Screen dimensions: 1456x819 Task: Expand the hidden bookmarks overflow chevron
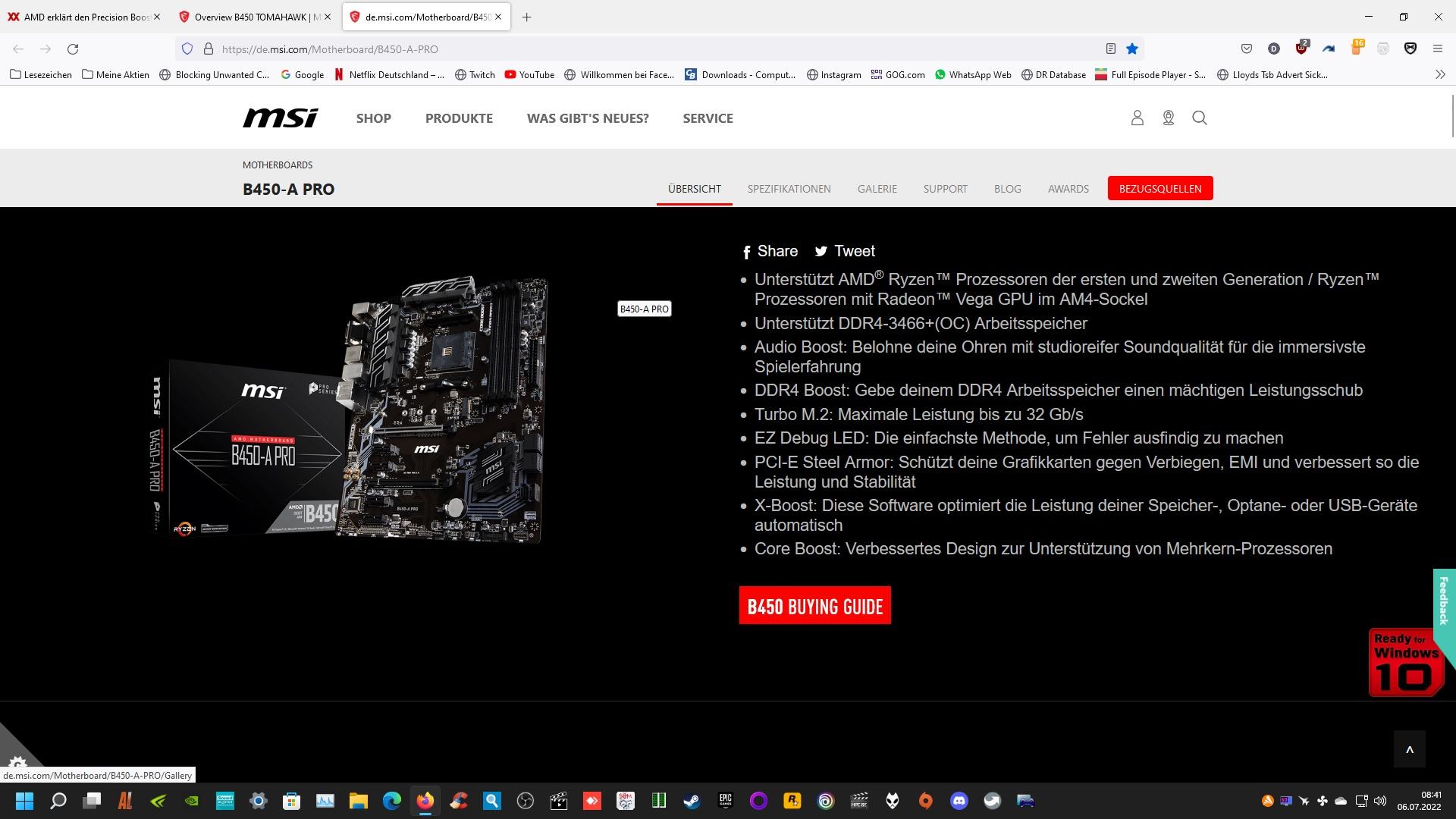point(1440,74)
